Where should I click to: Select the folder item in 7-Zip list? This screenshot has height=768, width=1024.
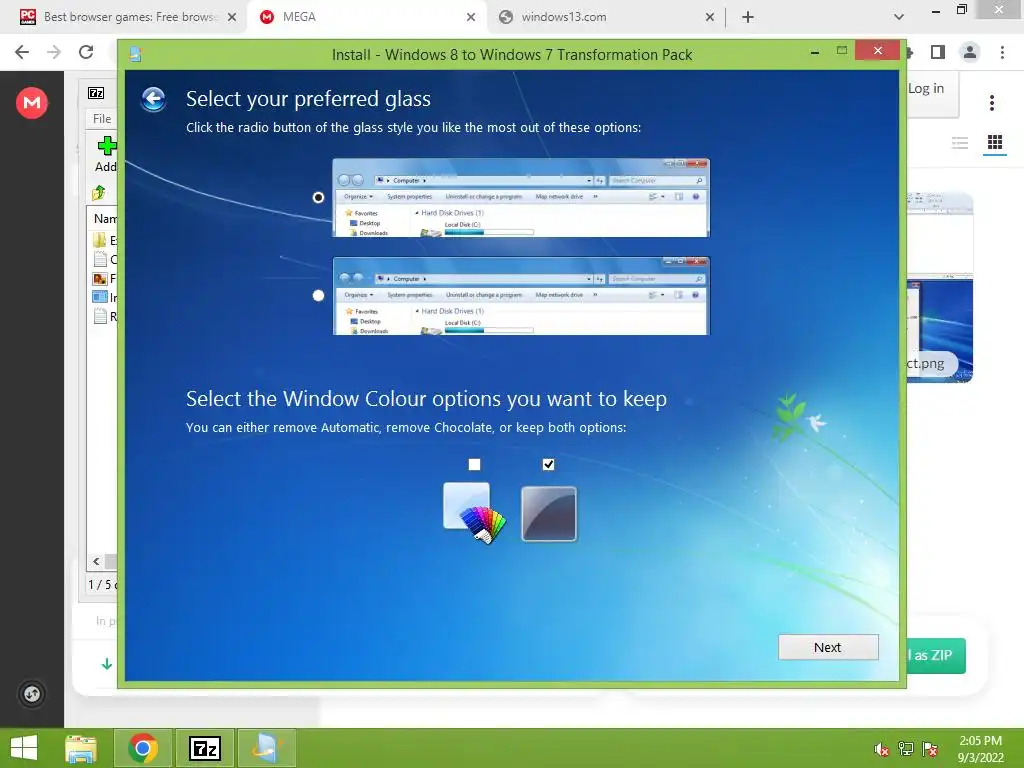[x=104, y=240]
